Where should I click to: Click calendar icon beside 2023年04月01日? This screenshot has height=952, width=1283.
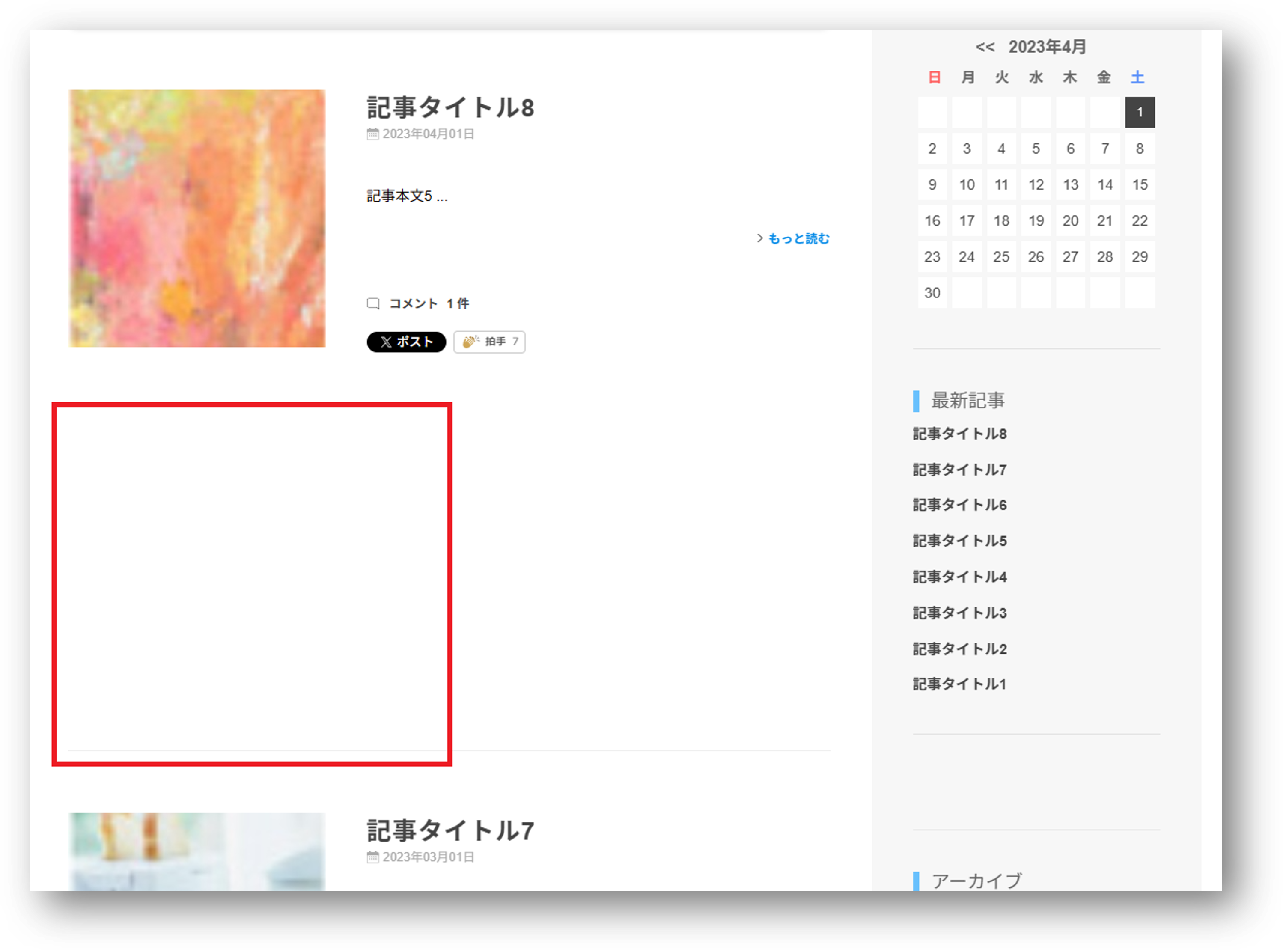pos(373,134)
